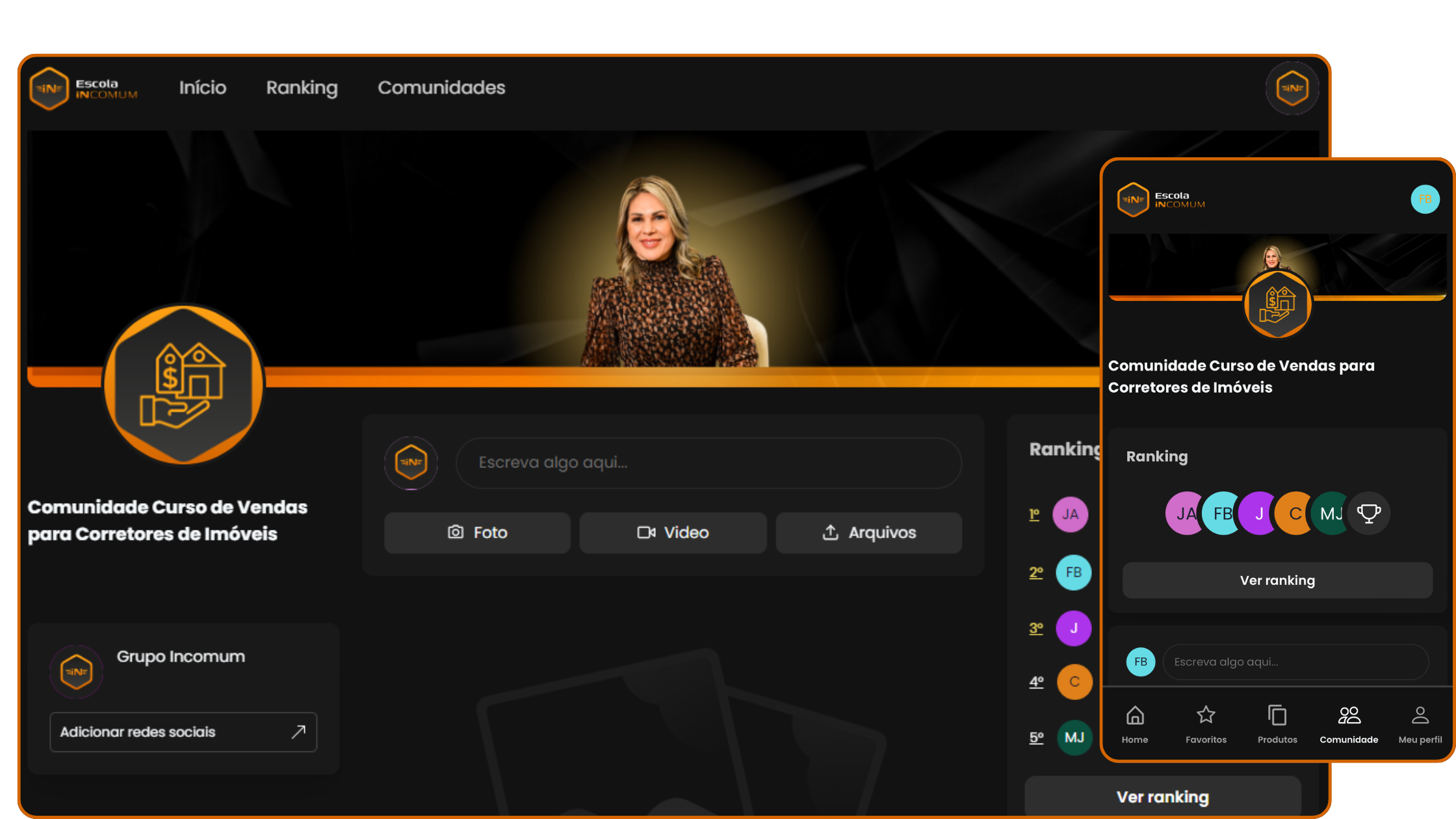Click the mobile 'Escreva algo aqui...' input

1295,662
